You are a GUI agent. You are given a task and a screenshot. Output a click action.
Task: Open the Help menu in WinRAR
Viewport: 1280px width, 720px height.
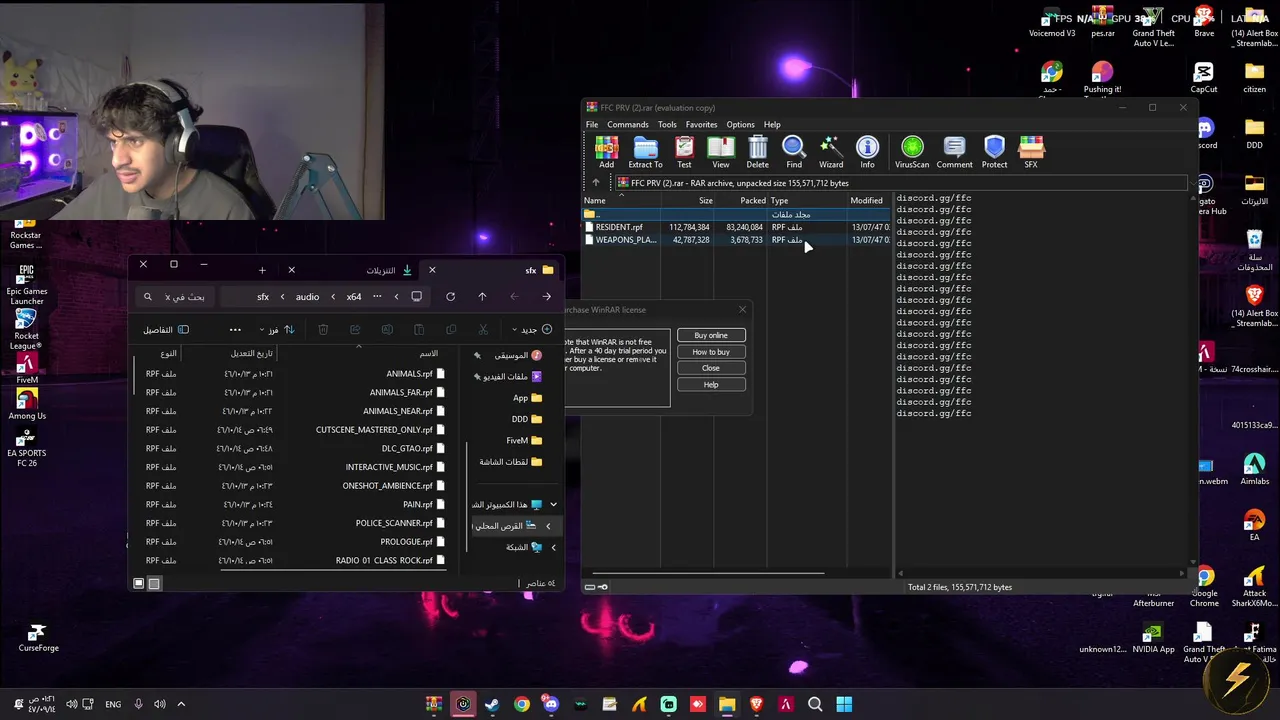tap(772, 125)
